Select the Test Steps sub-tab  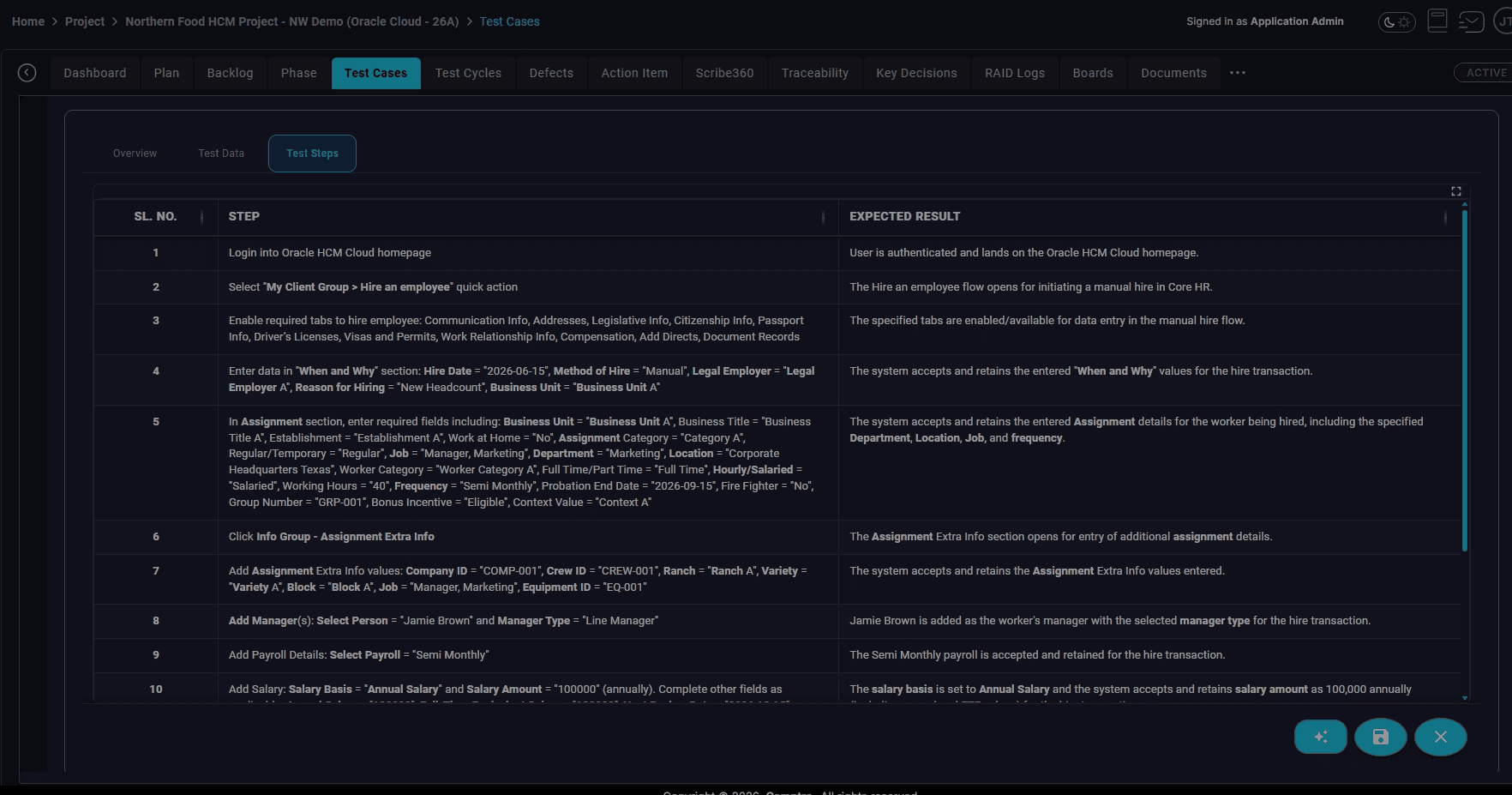coord(312,154)
